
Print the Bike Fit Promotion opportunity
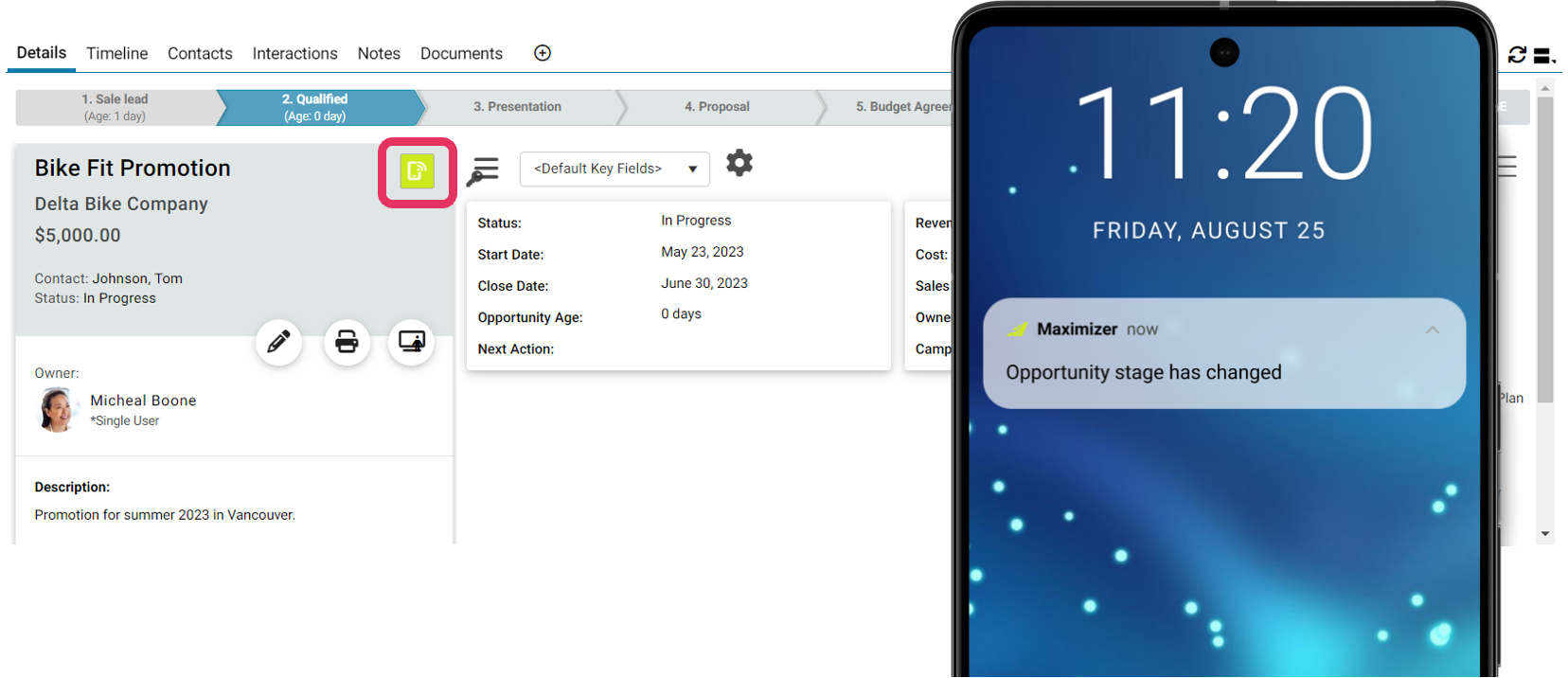[347, 342]
